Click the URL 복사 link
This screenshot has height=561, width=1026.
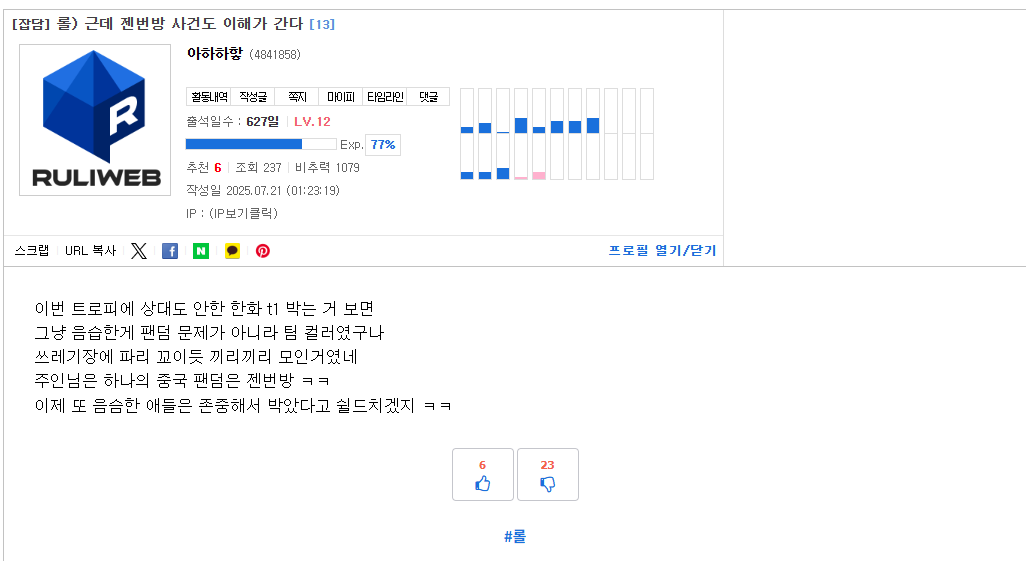pos(90,251)
